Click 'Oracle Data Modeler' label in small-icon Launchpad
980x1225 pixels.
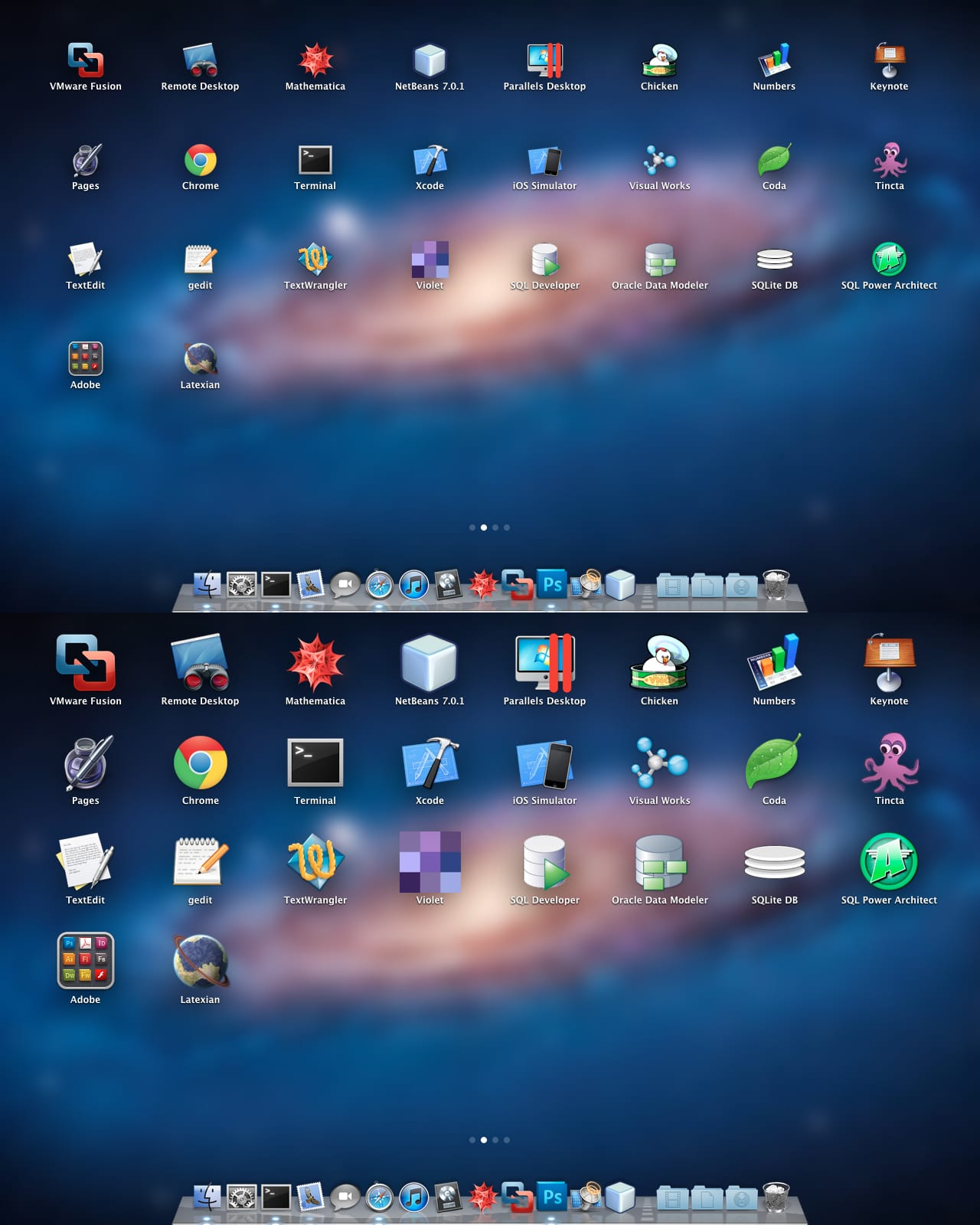point(659,285)
